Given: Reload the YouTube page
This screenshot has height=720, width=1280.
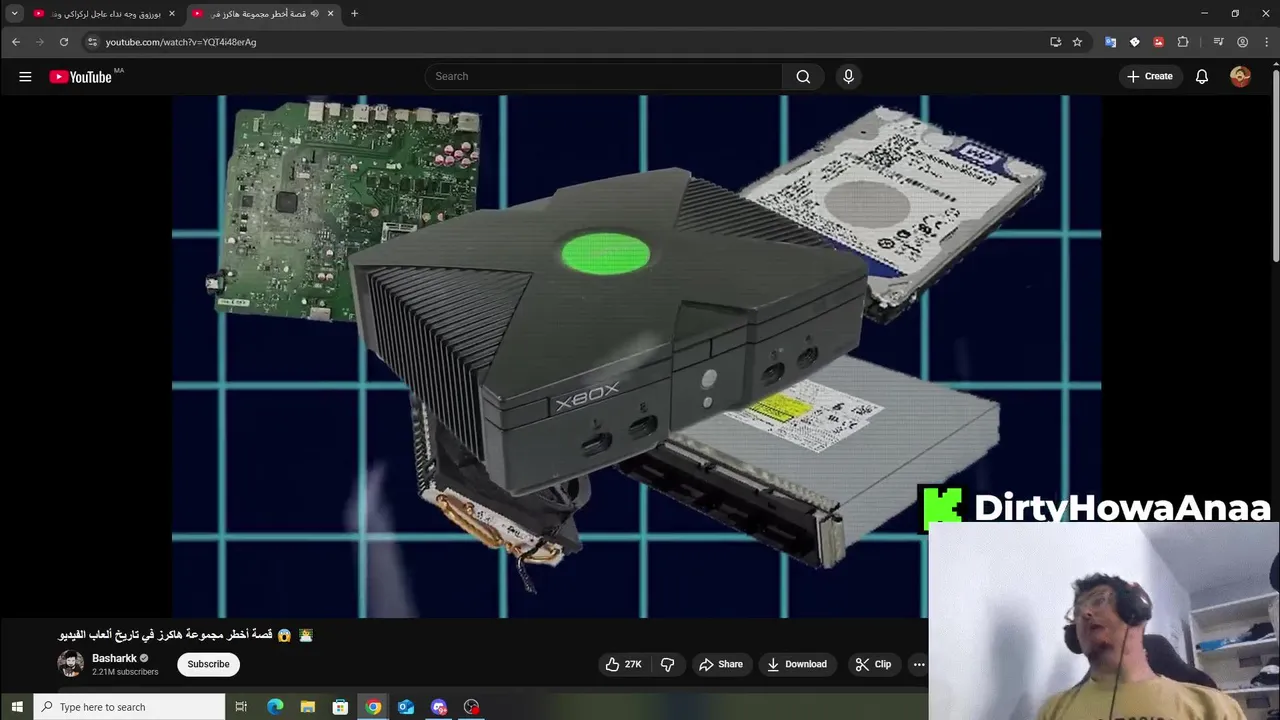Looking at the screenshot, I should click(64, 42).
